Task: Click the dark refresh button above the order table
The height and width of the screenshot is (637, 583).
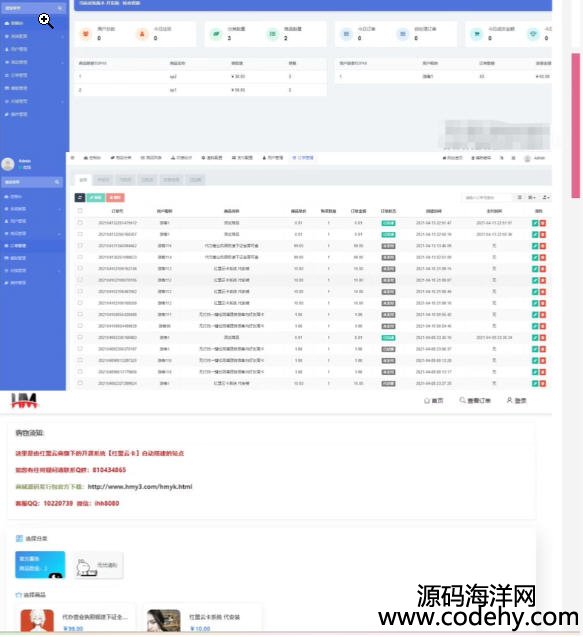Action: click(x=80, y=197)
